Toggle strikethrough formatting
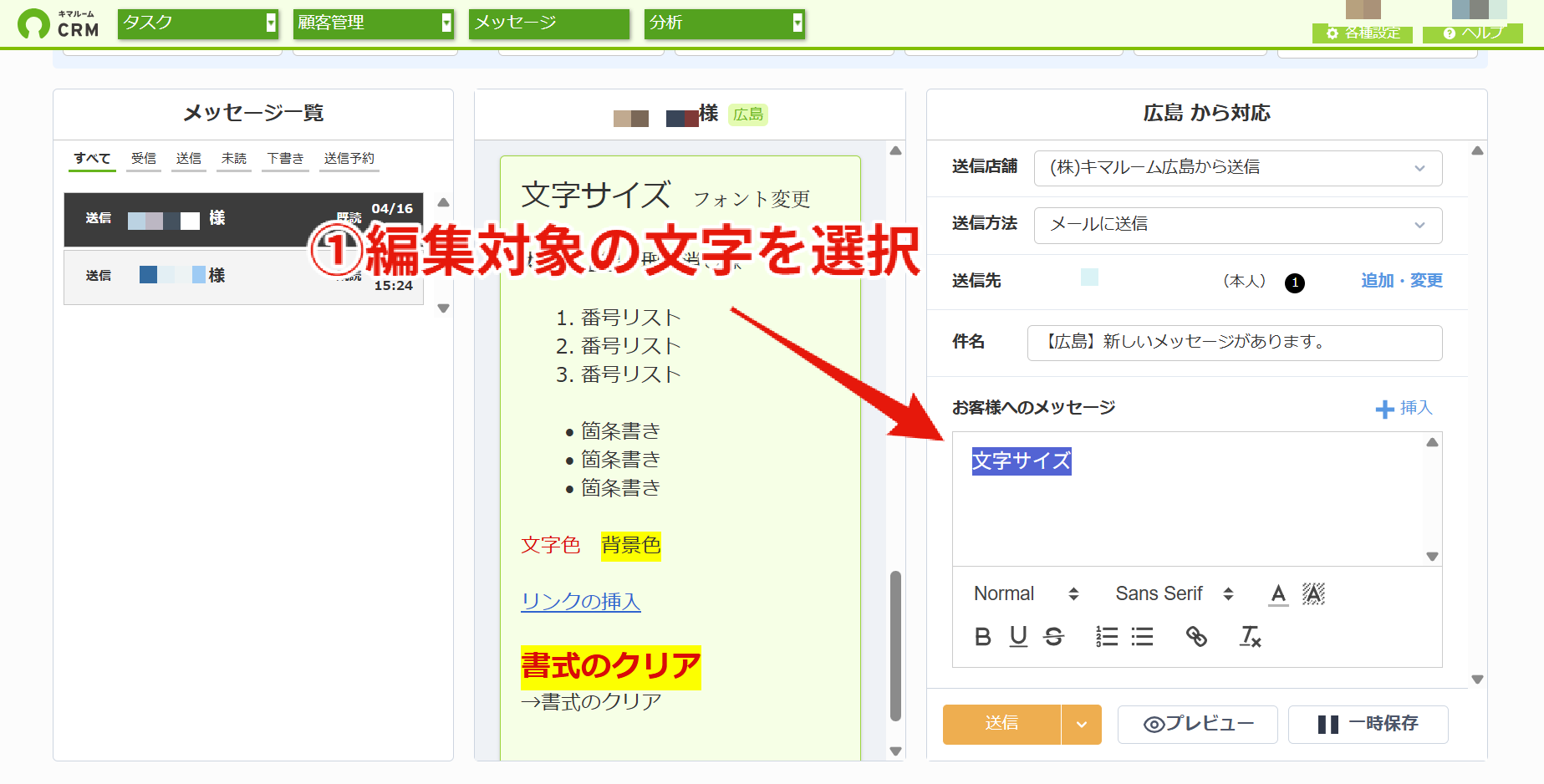1544x784 pixels. point(1054,637)
